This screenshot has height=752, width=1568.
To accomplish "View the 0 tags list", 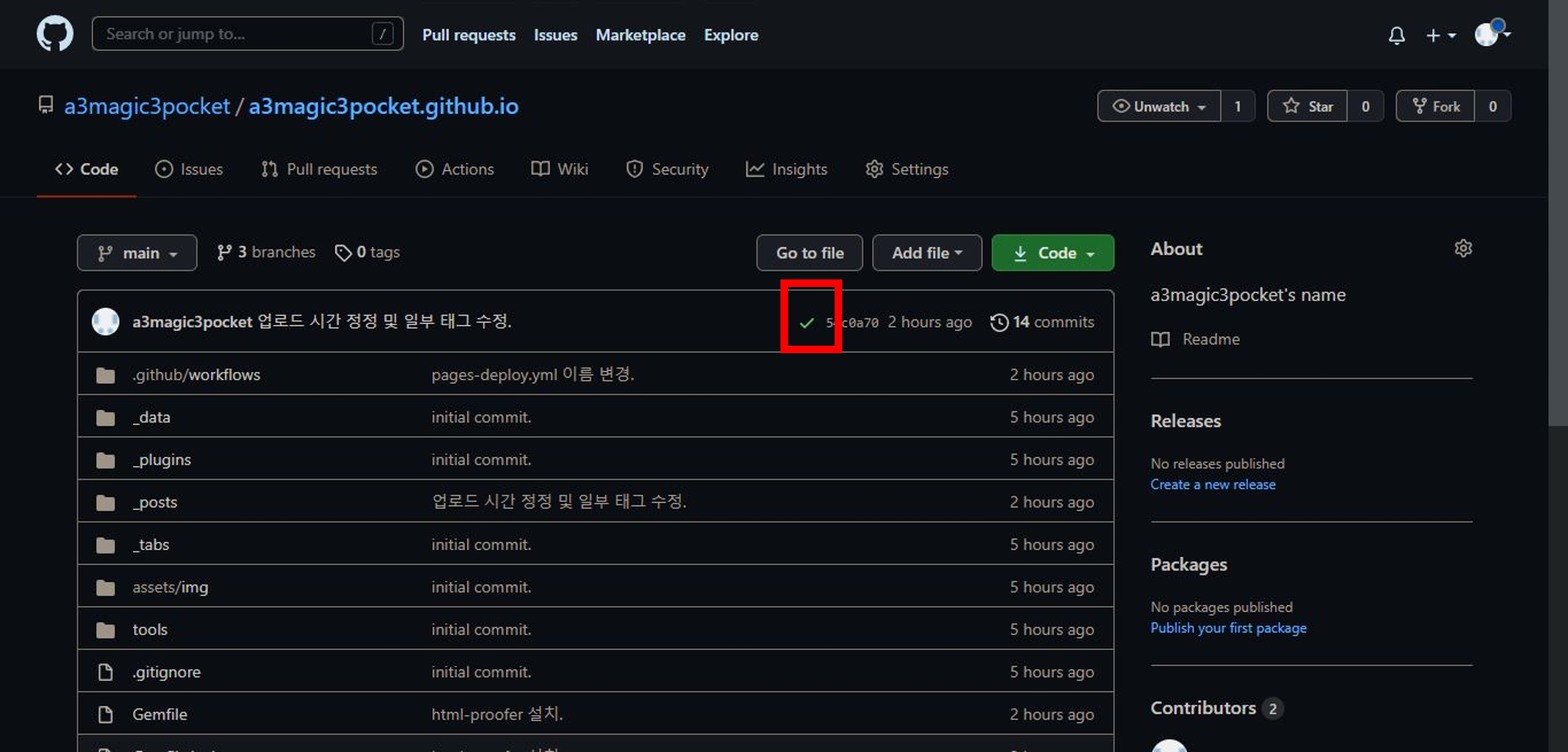I will click(x=368, y=252).
